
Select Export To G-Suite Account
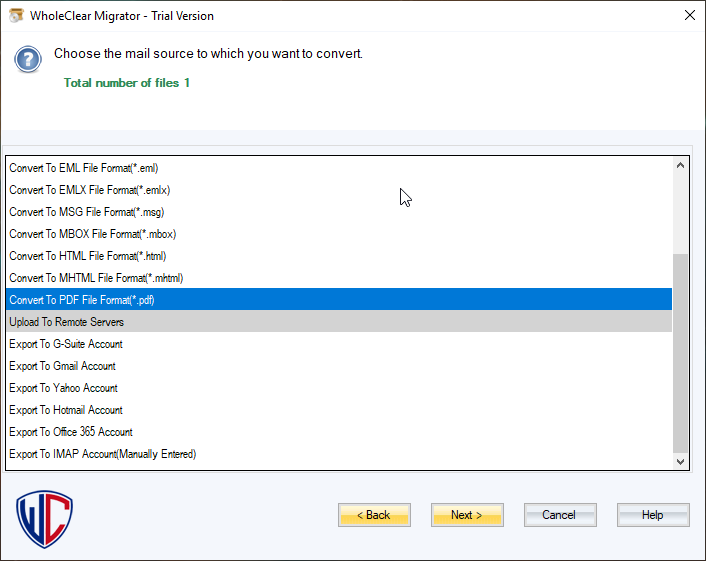66,344
